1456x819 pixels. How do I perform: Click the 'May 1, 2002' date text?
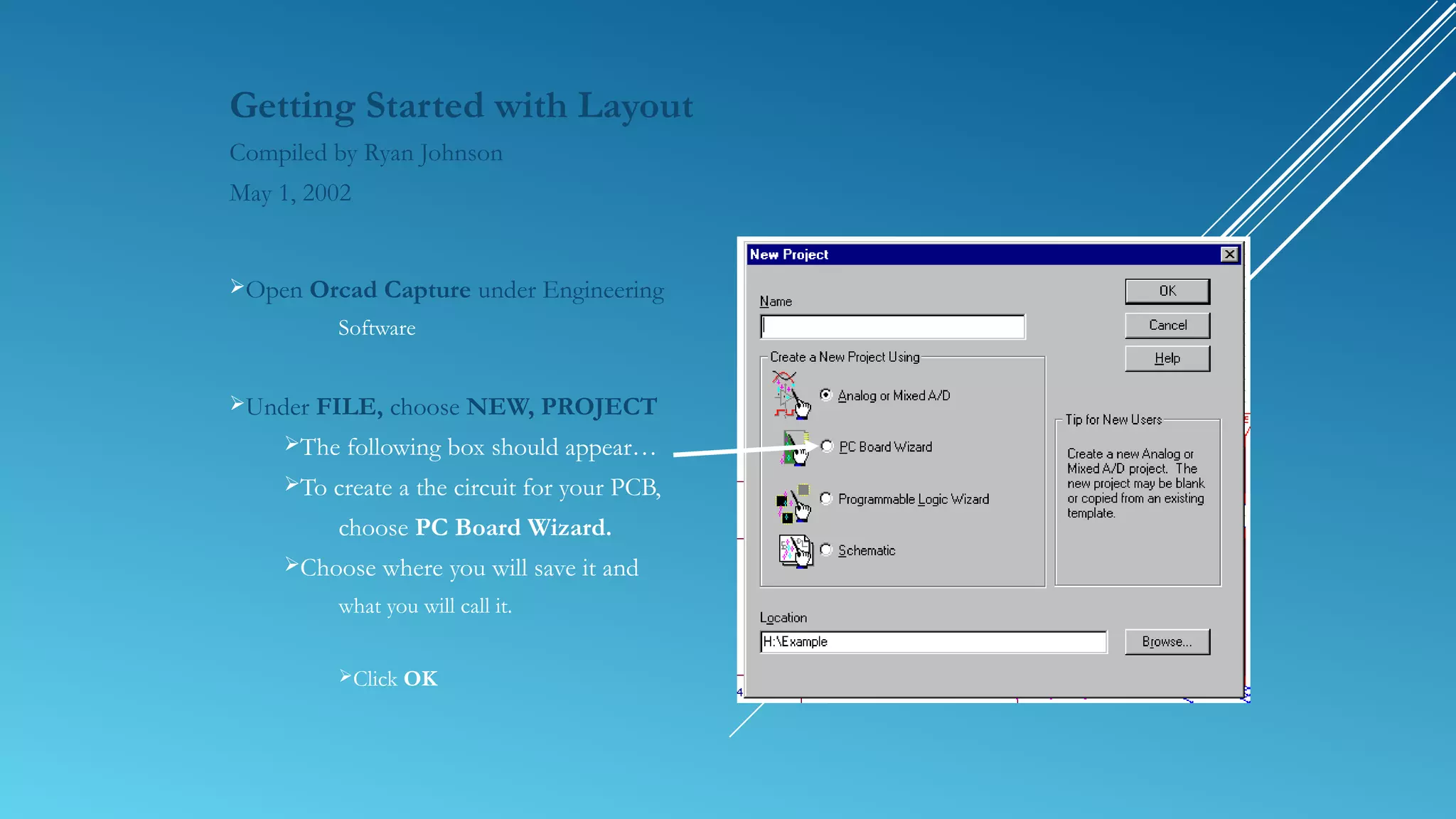tap(290, 193)
